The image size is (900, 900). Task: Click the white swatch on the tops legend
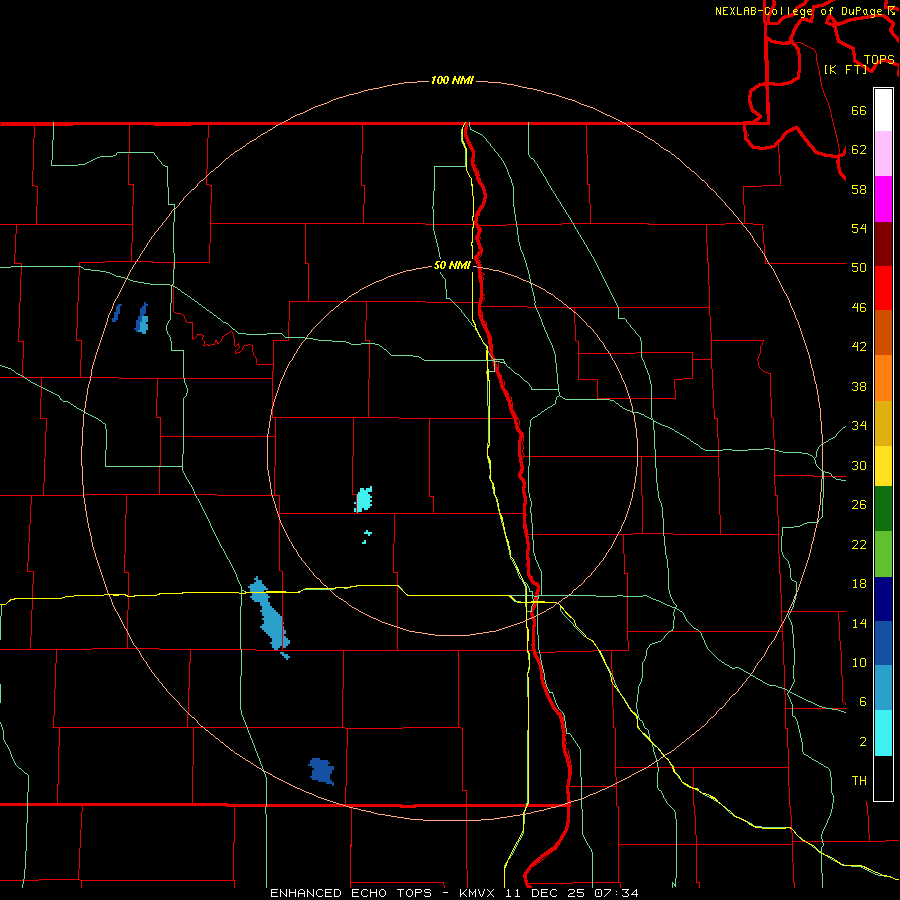[x=883, y=110]
